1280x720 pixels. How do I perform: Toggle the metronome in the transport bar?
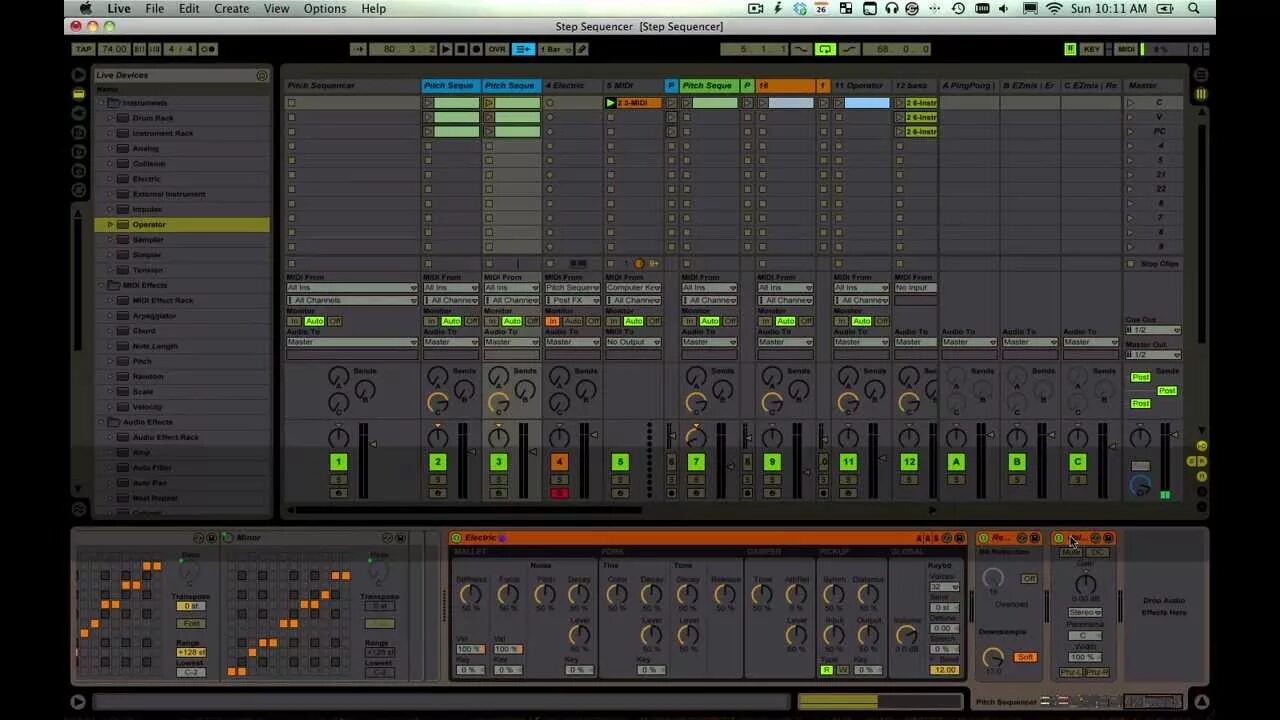click(208, 49)
